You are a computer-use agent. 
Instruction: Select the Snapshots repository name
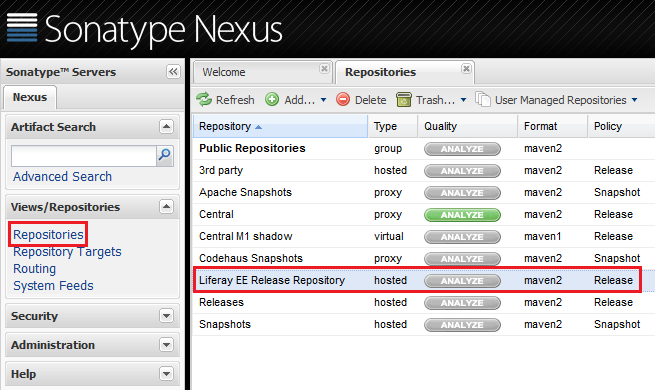tap(225, 324)
